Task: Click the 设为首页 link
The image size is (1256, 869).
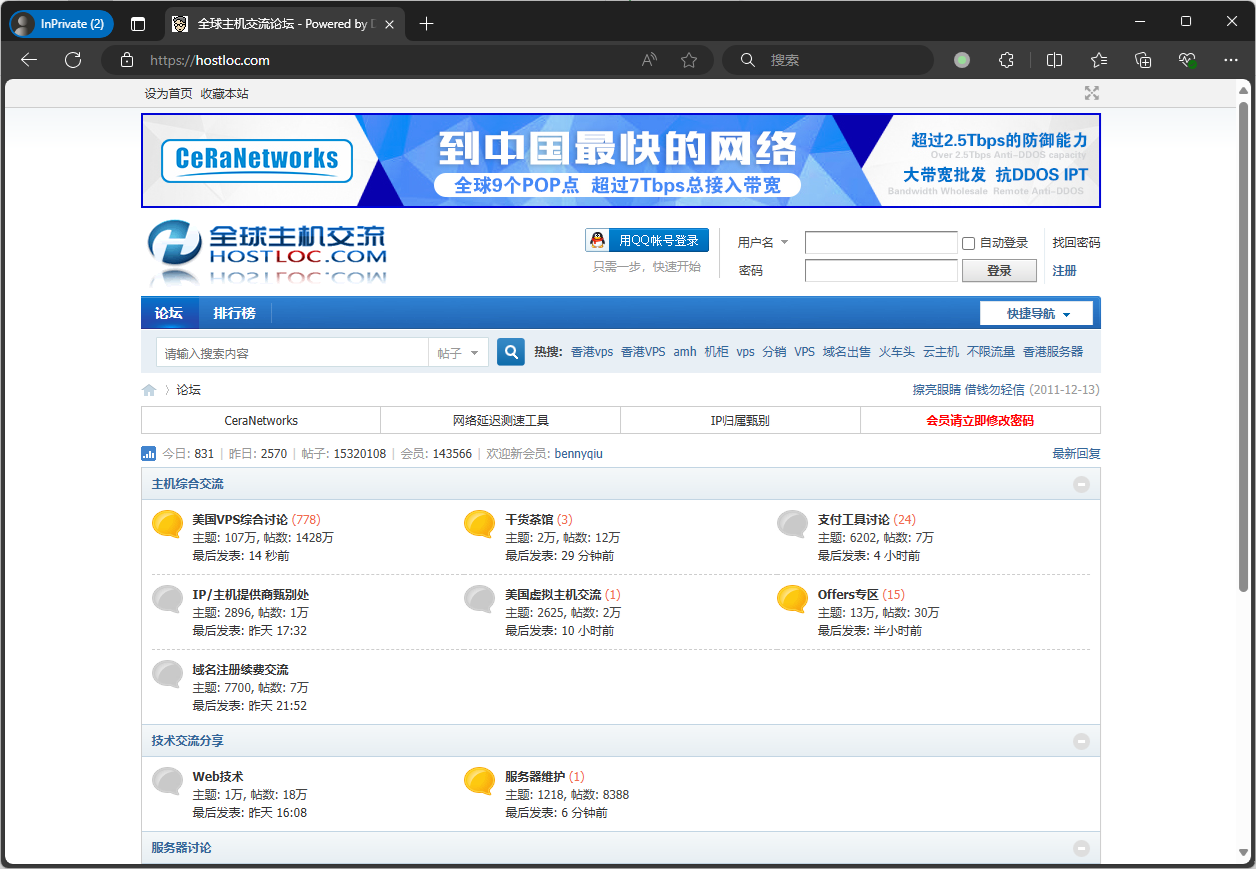Action: (x=168, y=93)
